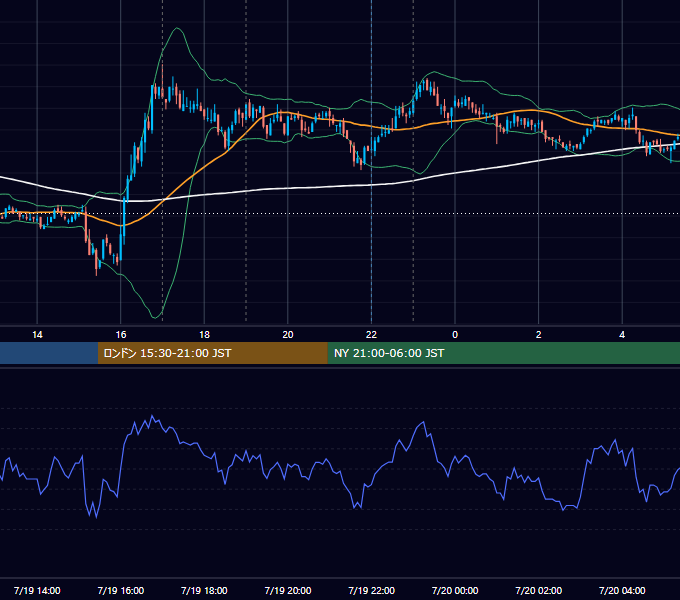680x600 pixels.
Task: Click the hour label 2 under chart
Action: coord(539,335)
